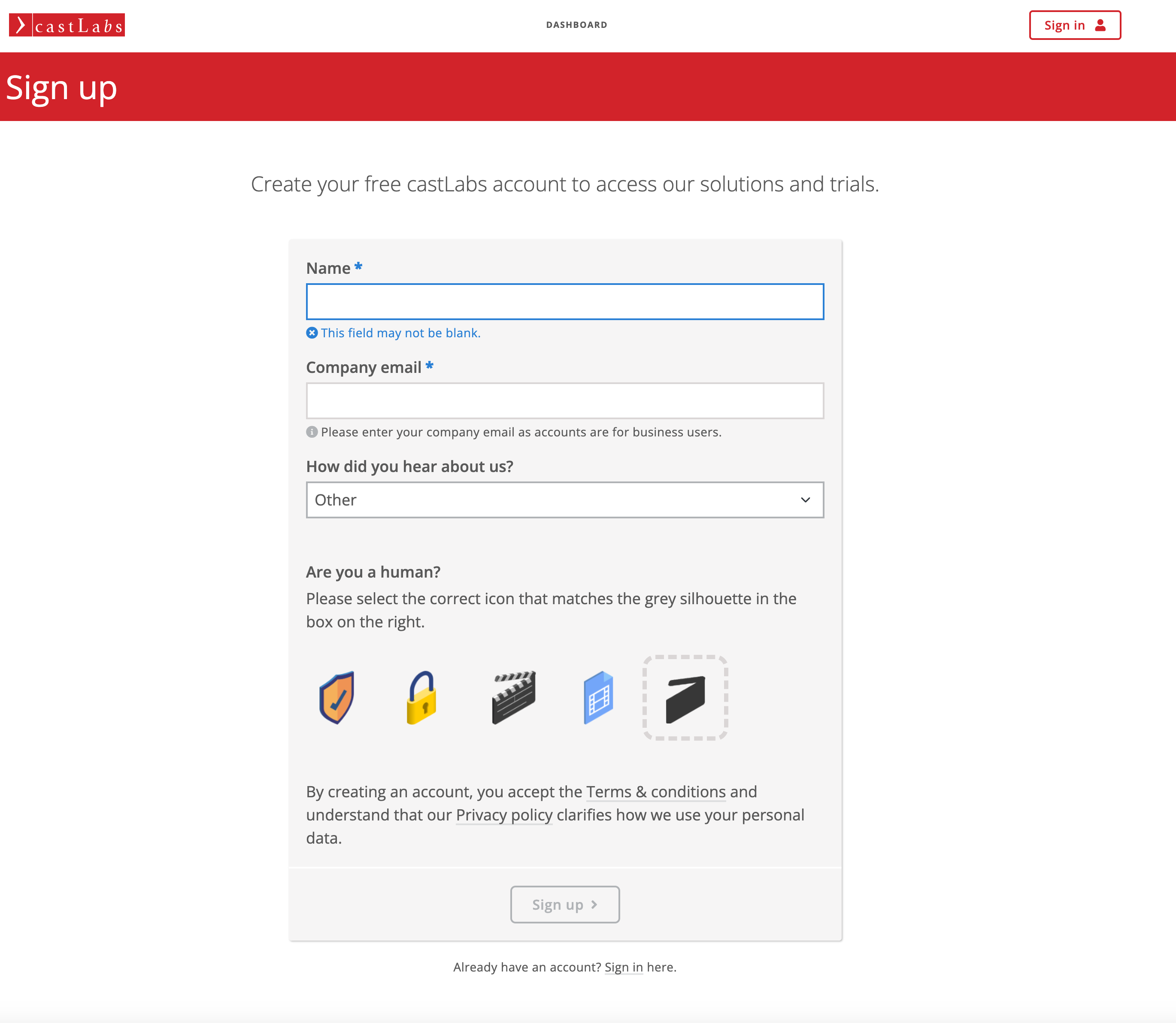Select the yellow padlock icon
The image size is (1176, 1023).
tap(421, 697)
